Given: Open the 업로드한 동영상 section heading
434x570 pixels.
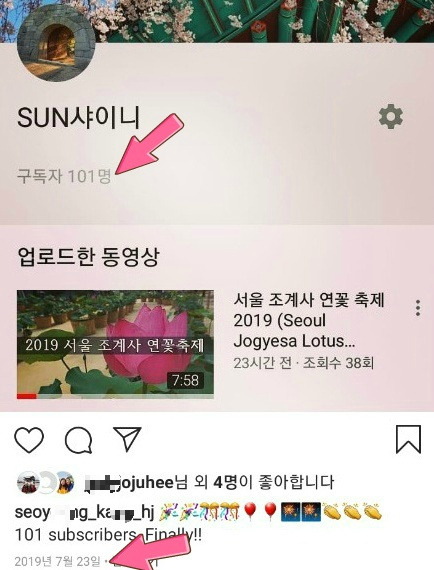Looking at the screenshot, I should [88, 257].
